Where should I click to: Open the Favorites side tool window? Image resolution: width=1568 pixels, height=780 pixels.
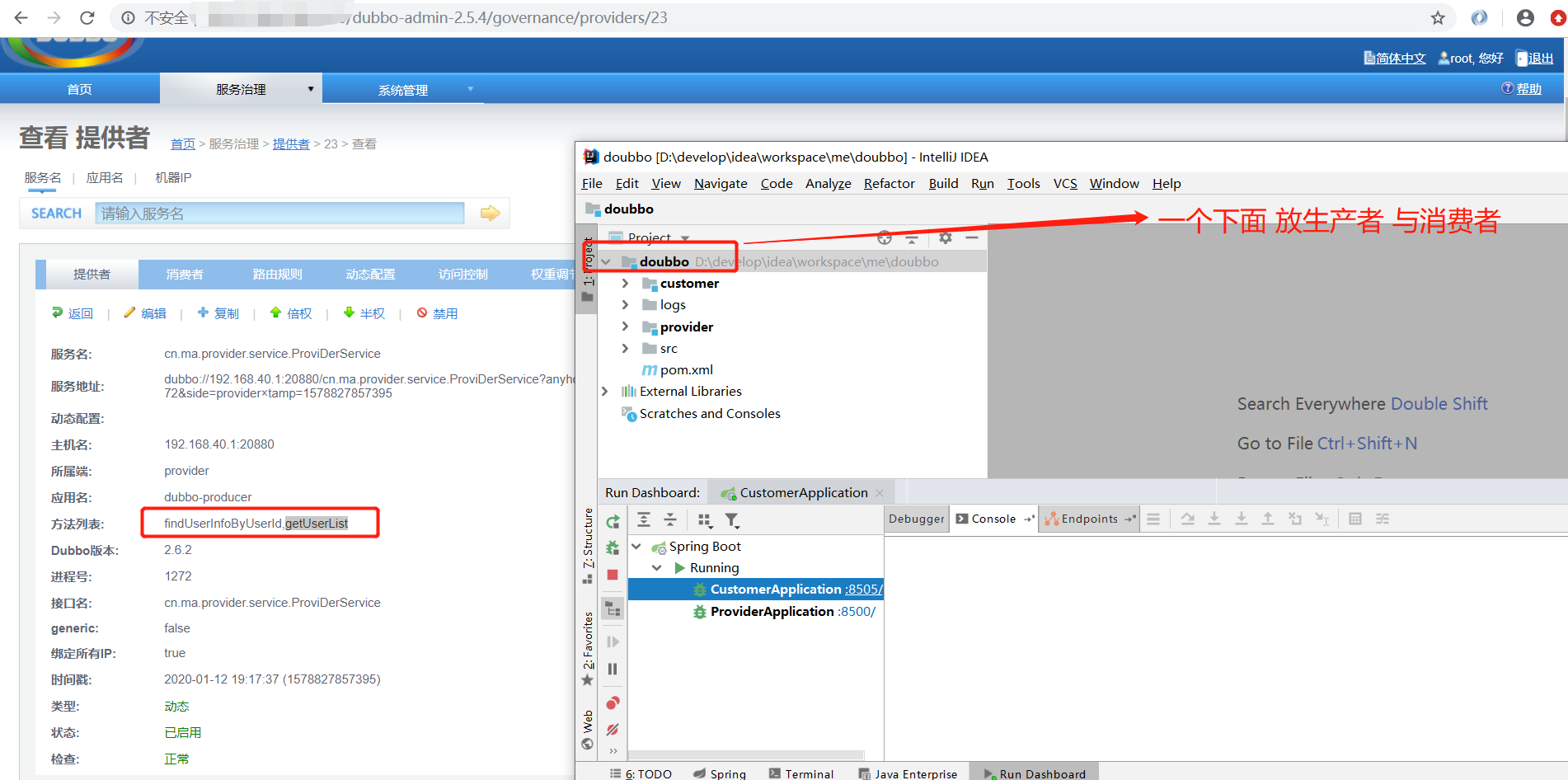pos(588,648)
